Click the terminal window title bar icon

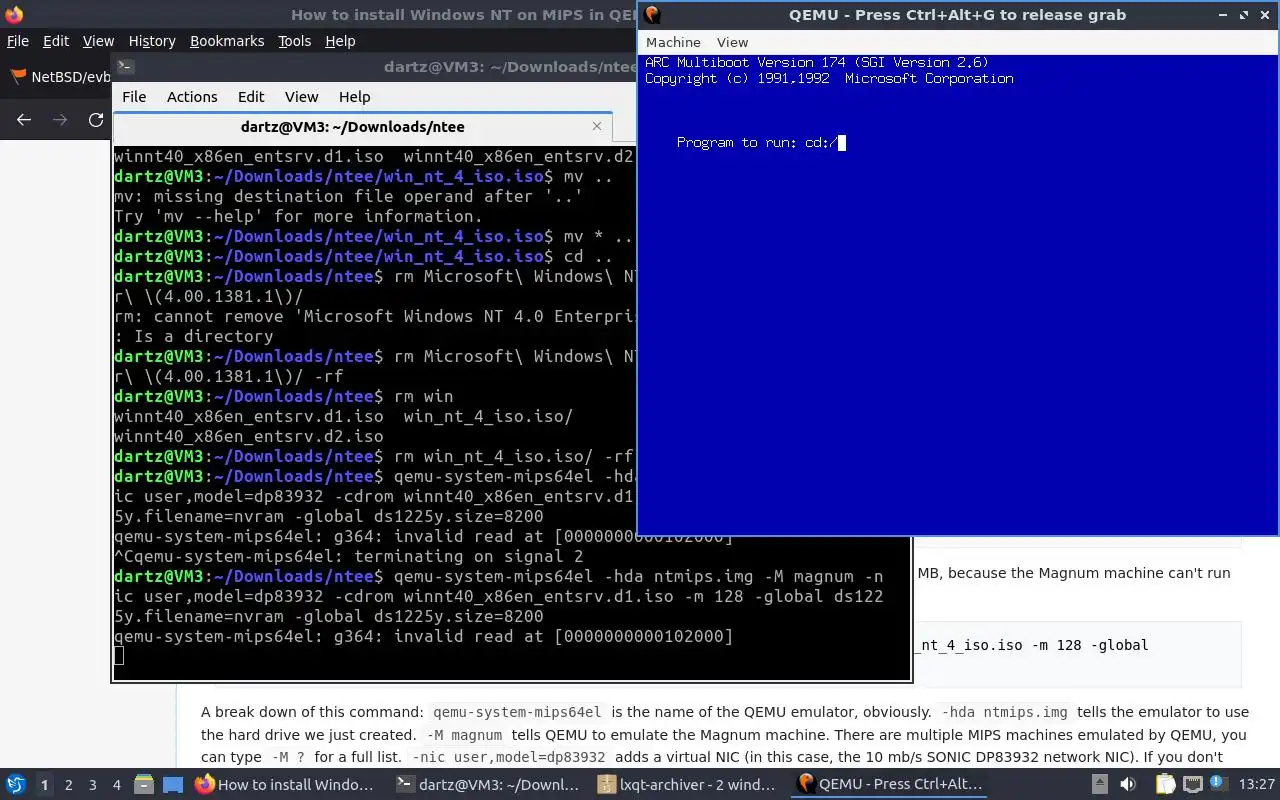(125, 67)
